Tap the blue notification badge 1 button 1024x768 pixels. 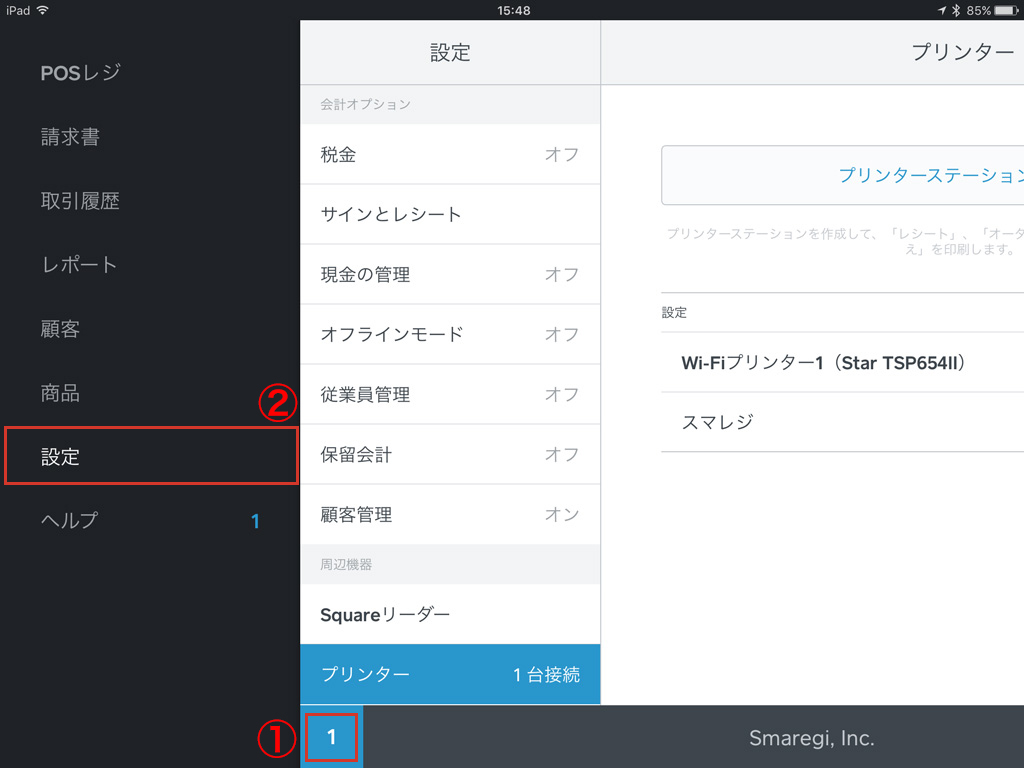(x=332, y=739)
